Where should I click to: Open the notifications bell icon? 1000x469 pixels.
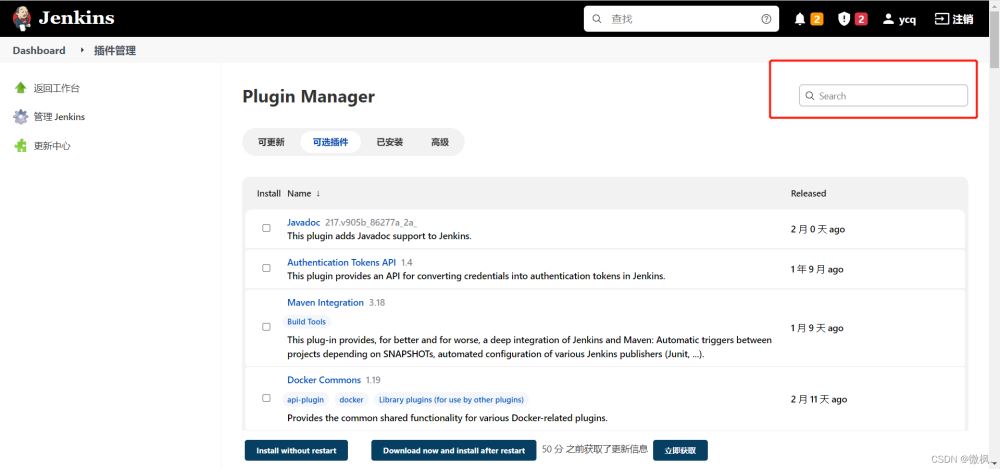click(800, 19)
